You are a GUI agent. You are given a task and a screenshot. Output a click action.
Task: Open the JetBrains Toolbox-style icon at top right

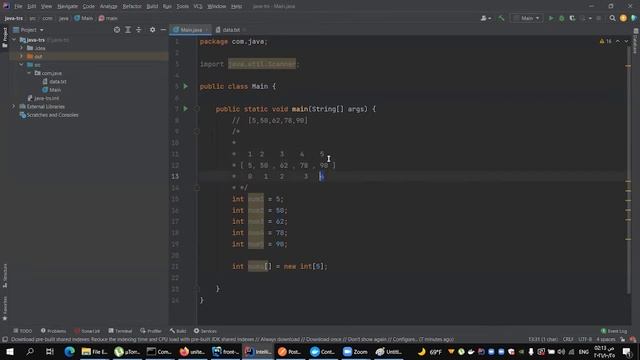tap(633, 18)
